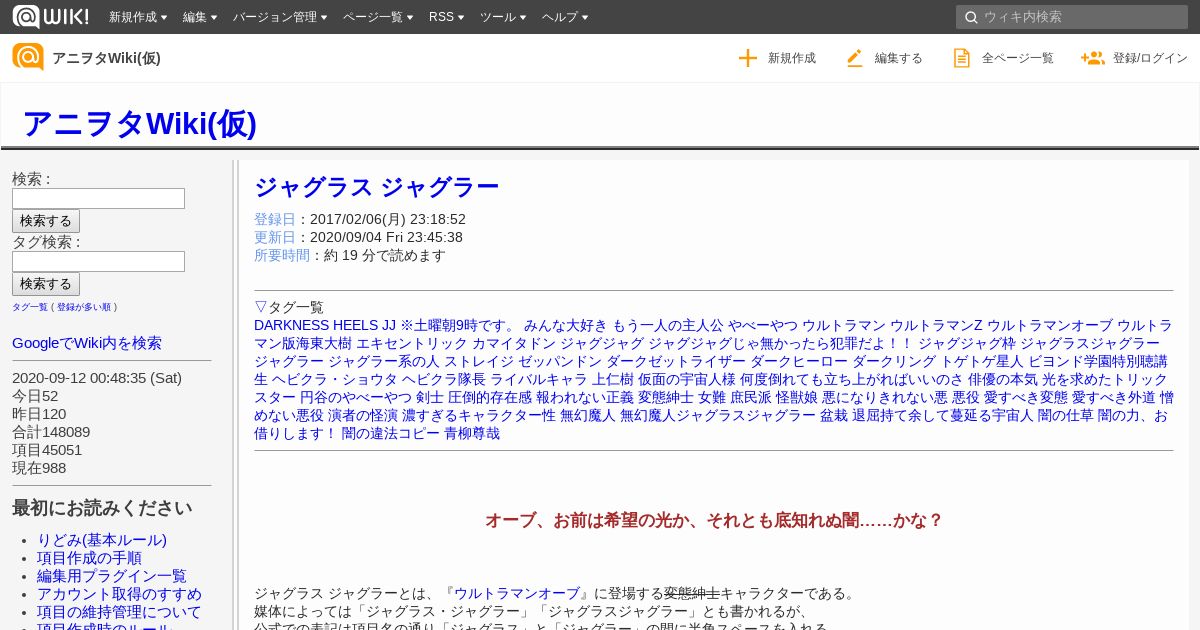Click 編集する text in site header
This screenshot has width=1200, height=630.
(899, 58)
